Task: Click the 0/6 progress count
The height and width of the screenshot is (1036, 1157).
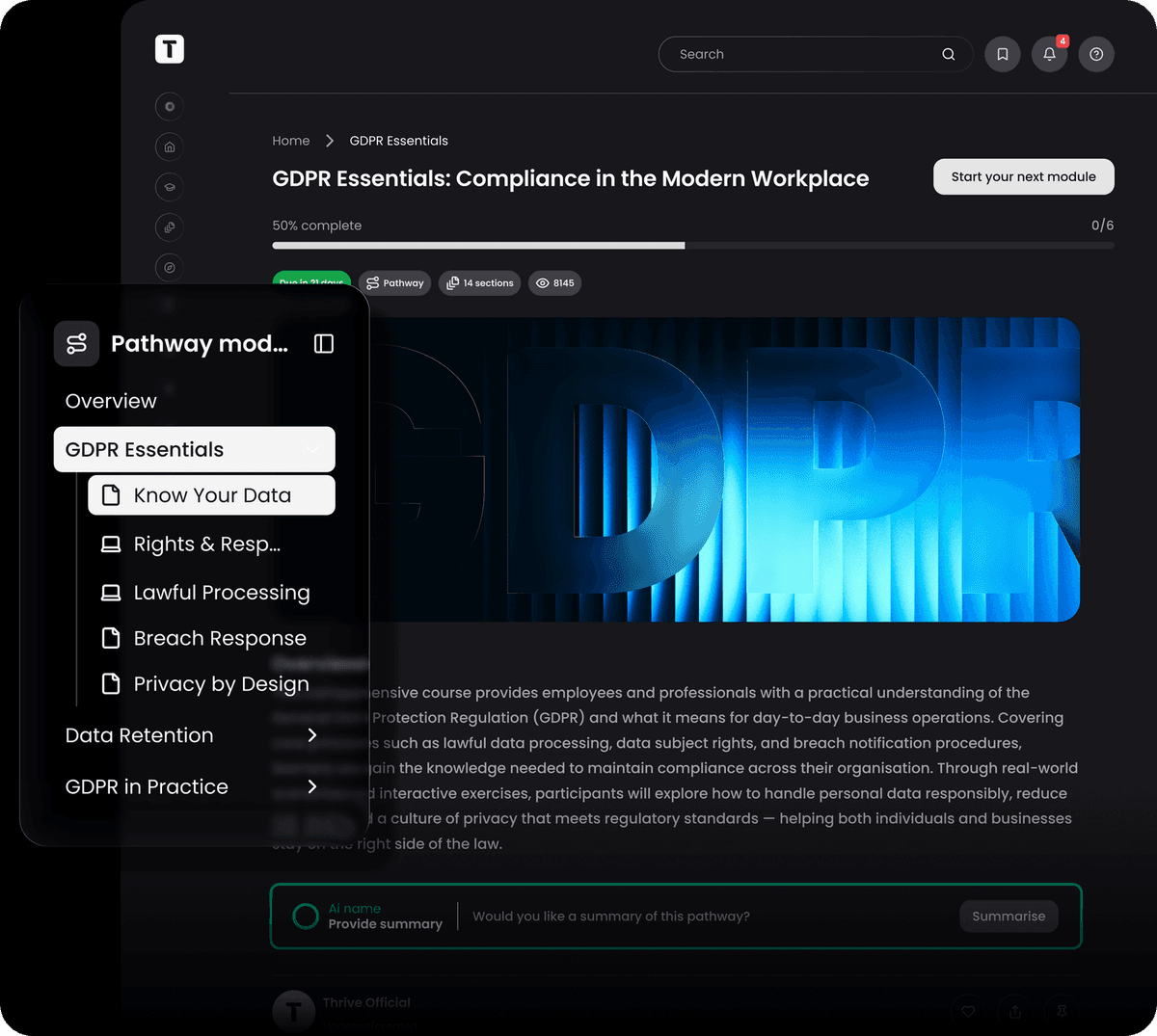Action: pos(1102,226)
